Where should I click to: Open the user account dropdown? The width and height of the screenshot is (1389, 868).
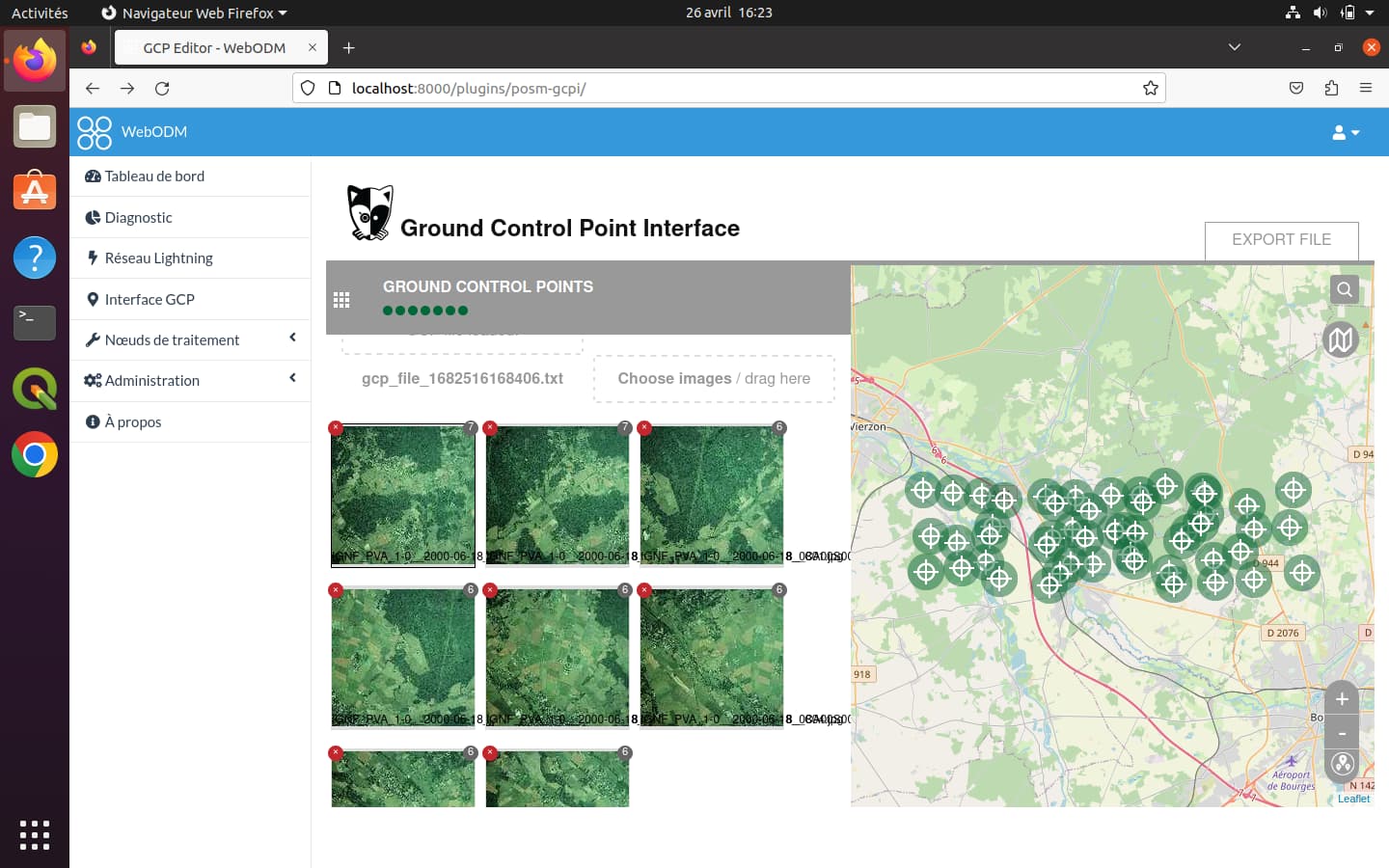pyautogui.click(x=1346, y=132)
